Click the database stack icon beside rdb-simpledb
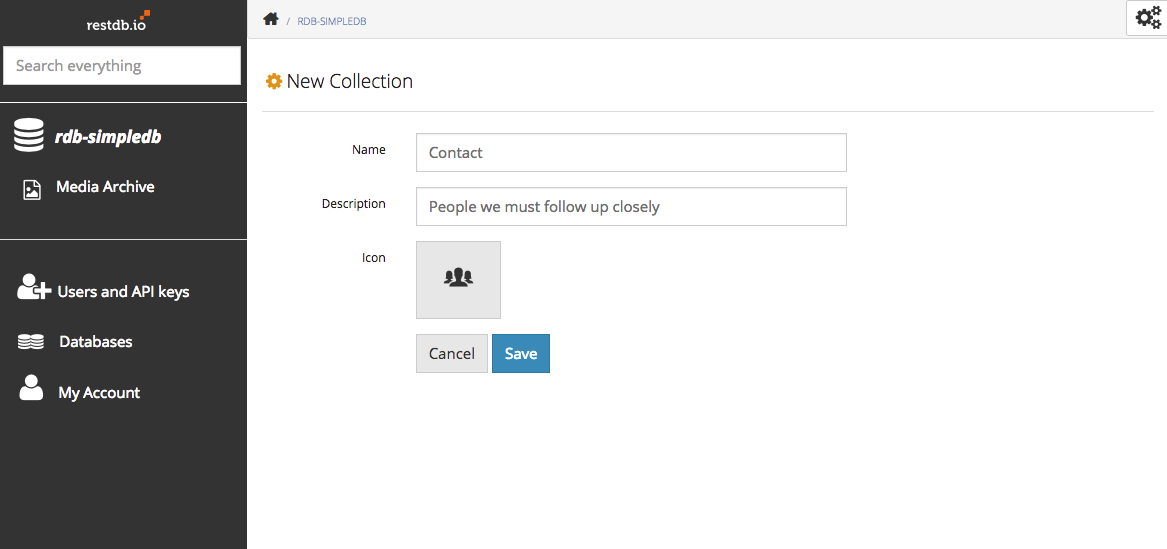This screenshot has width=1167, height=549. [28, 136]
